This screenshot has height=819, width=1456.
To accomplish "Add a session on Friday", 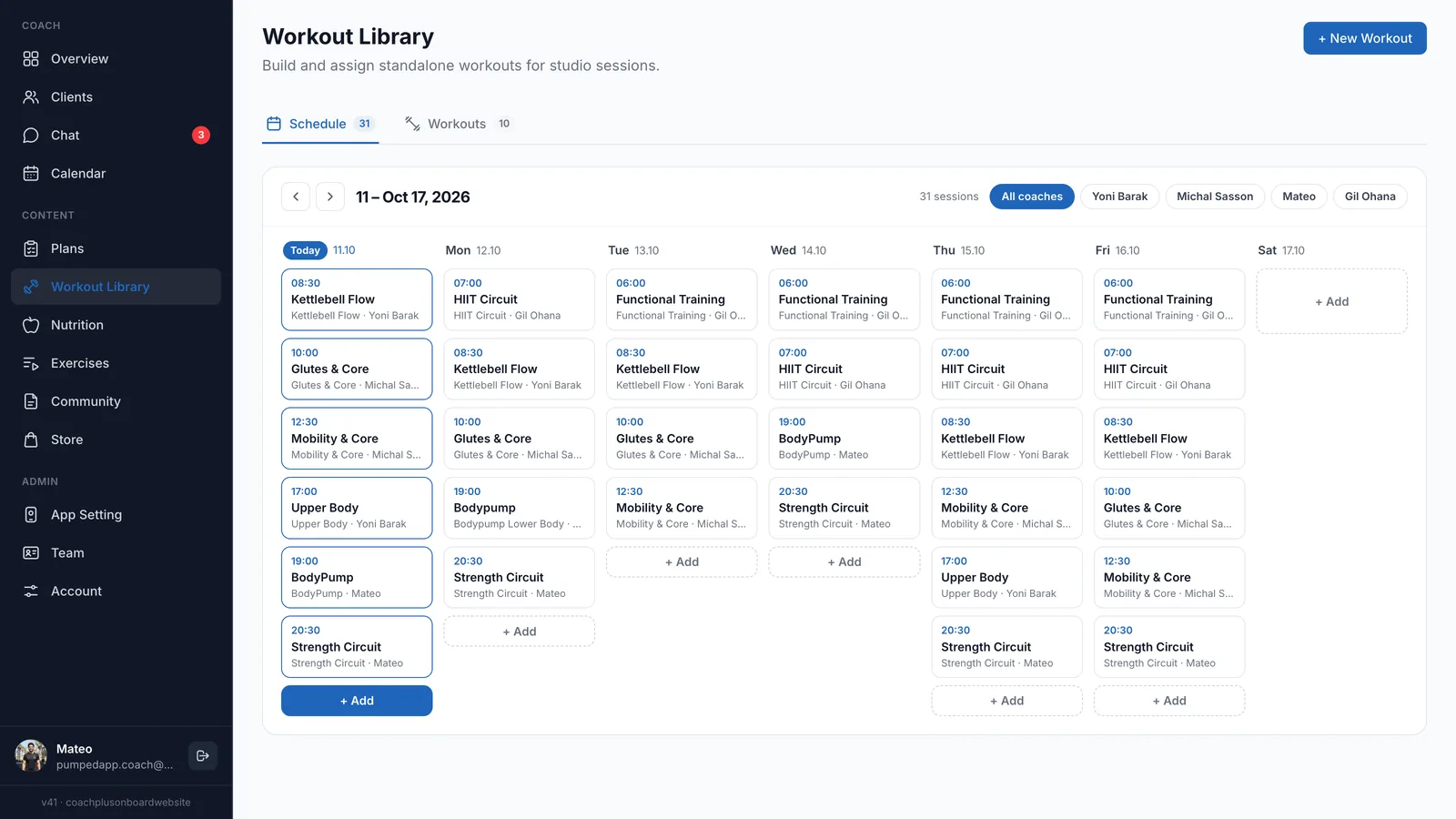I will (1169, 701).
